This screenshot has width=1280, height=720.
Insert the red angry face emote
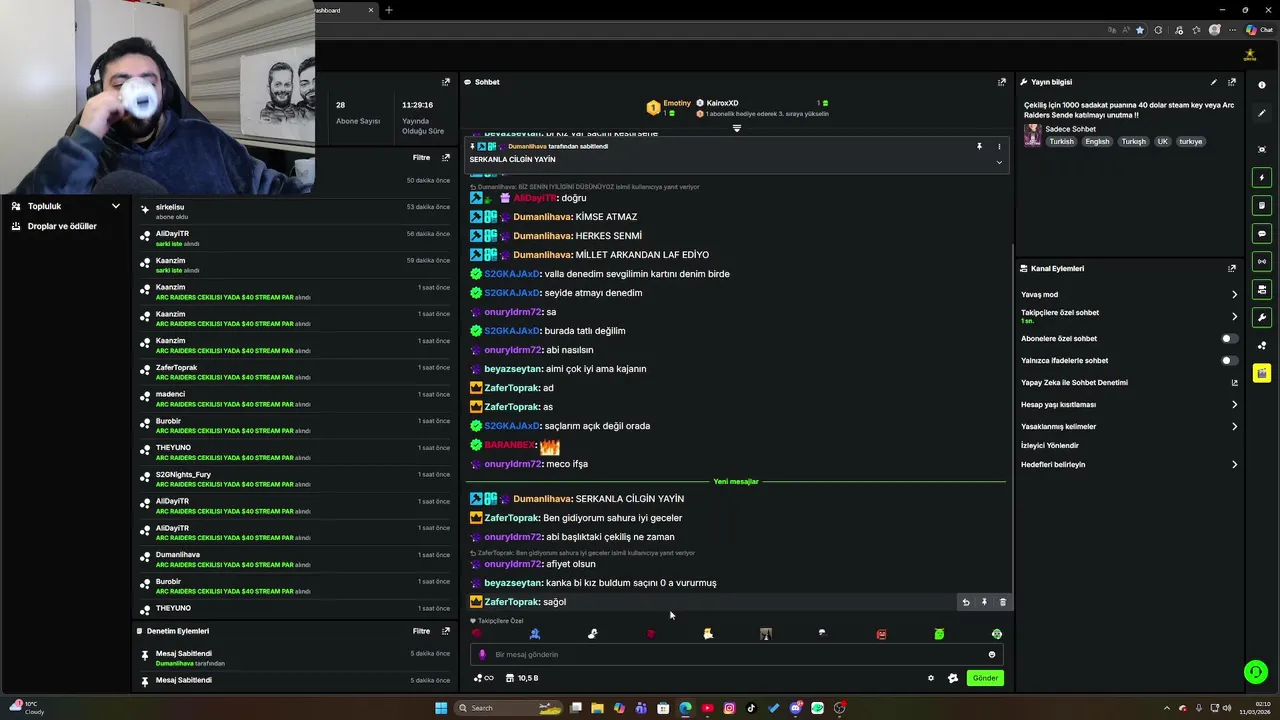click(881, 634)
